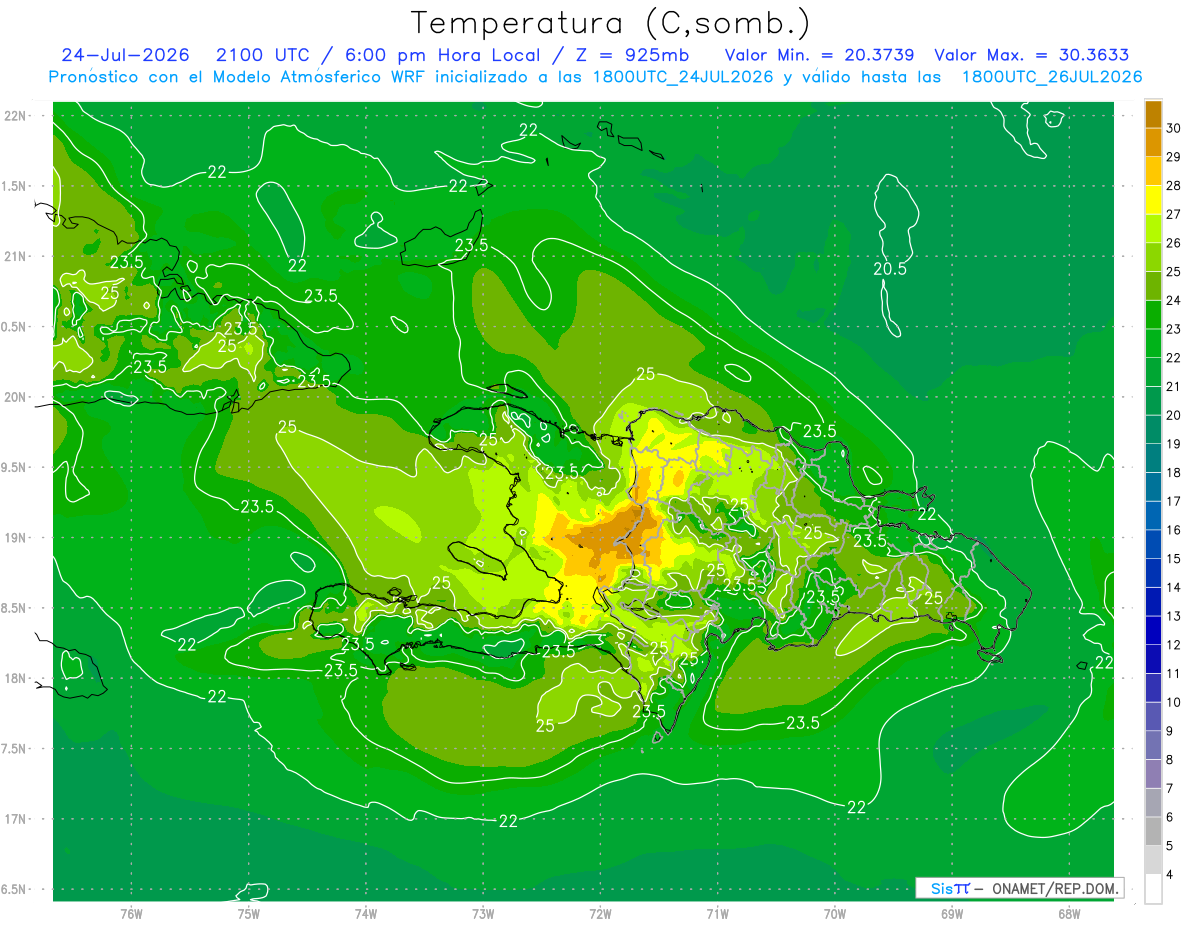Click the title "Temperatura (C,somb.)"
1200x927 pixels.
coord(611,23)
